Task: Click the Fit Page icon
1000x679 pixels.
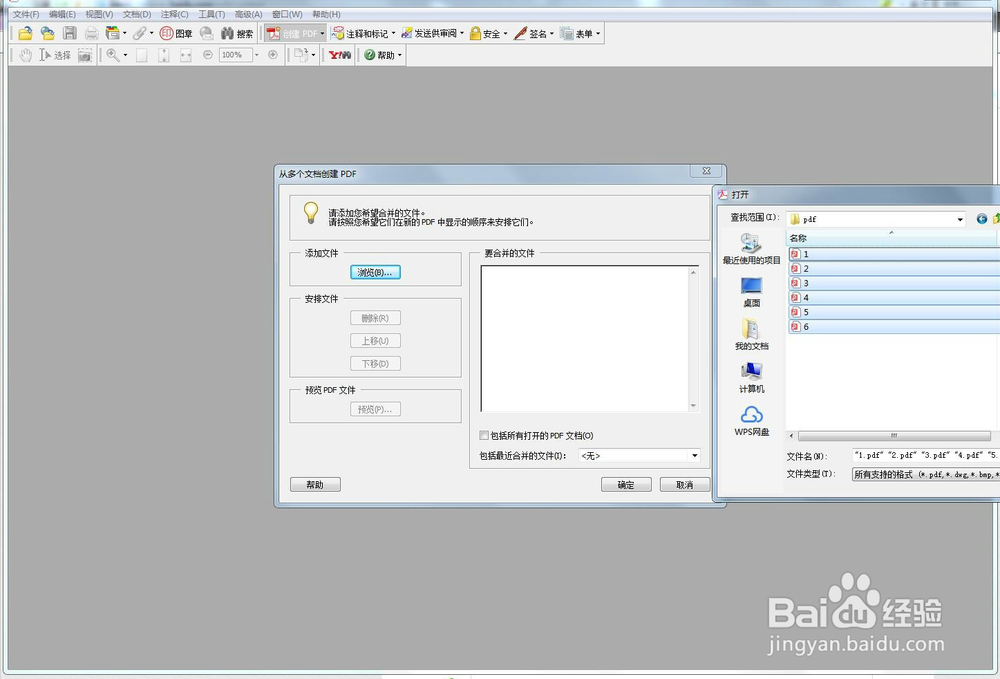Action: pos(164,55)
